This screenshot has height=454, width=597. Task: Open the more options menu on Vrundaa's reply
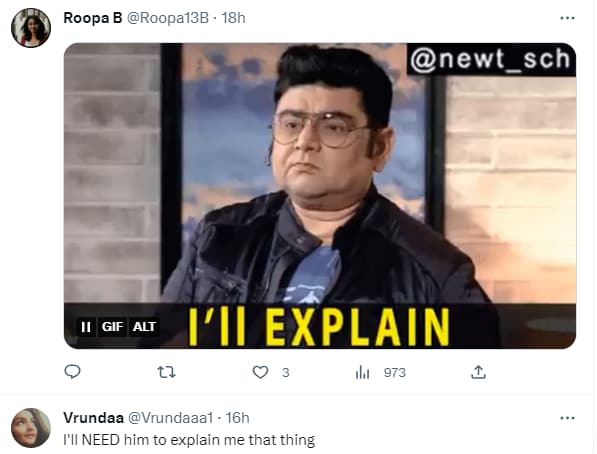567,418
